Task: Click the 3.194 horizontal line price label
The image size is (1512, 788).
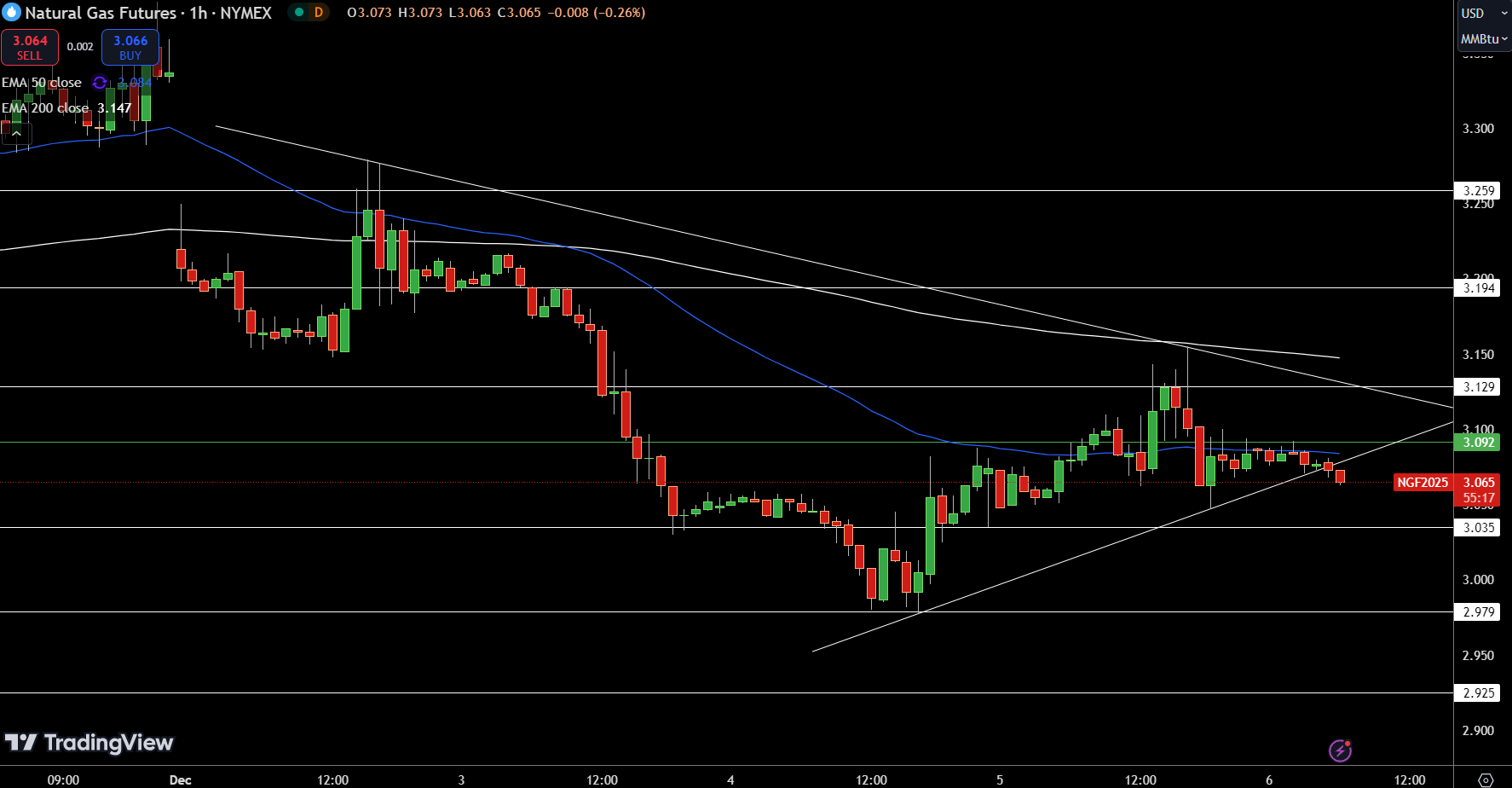Action: click(x=1478, y=288)
